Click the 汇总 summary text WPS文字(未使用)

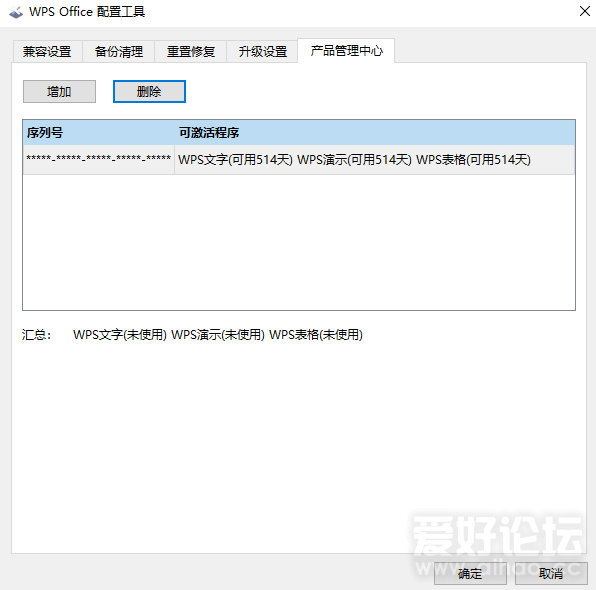(120, 335)
